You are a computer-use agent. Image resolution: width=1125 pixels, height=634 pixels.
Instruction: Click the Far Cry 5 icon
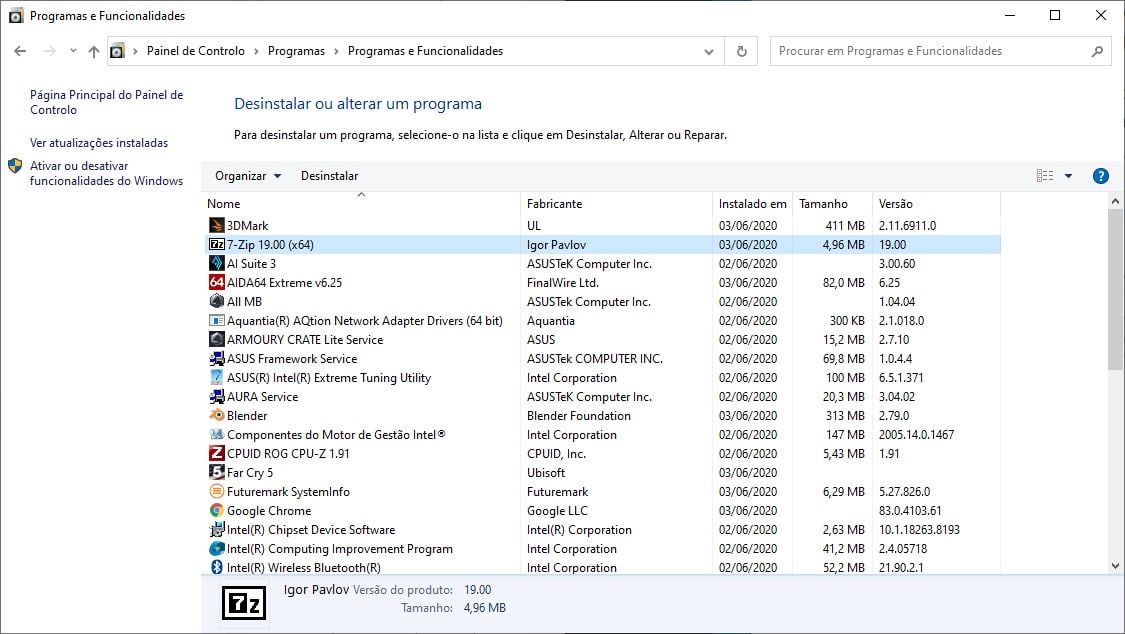click(x=216, y=473)
